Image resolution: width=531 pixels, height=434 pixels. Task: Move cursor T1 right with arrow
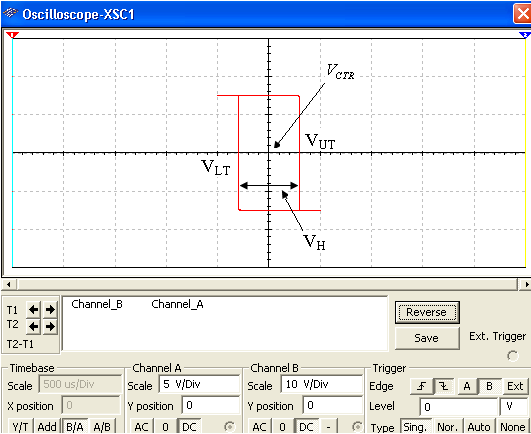point(50,309)
